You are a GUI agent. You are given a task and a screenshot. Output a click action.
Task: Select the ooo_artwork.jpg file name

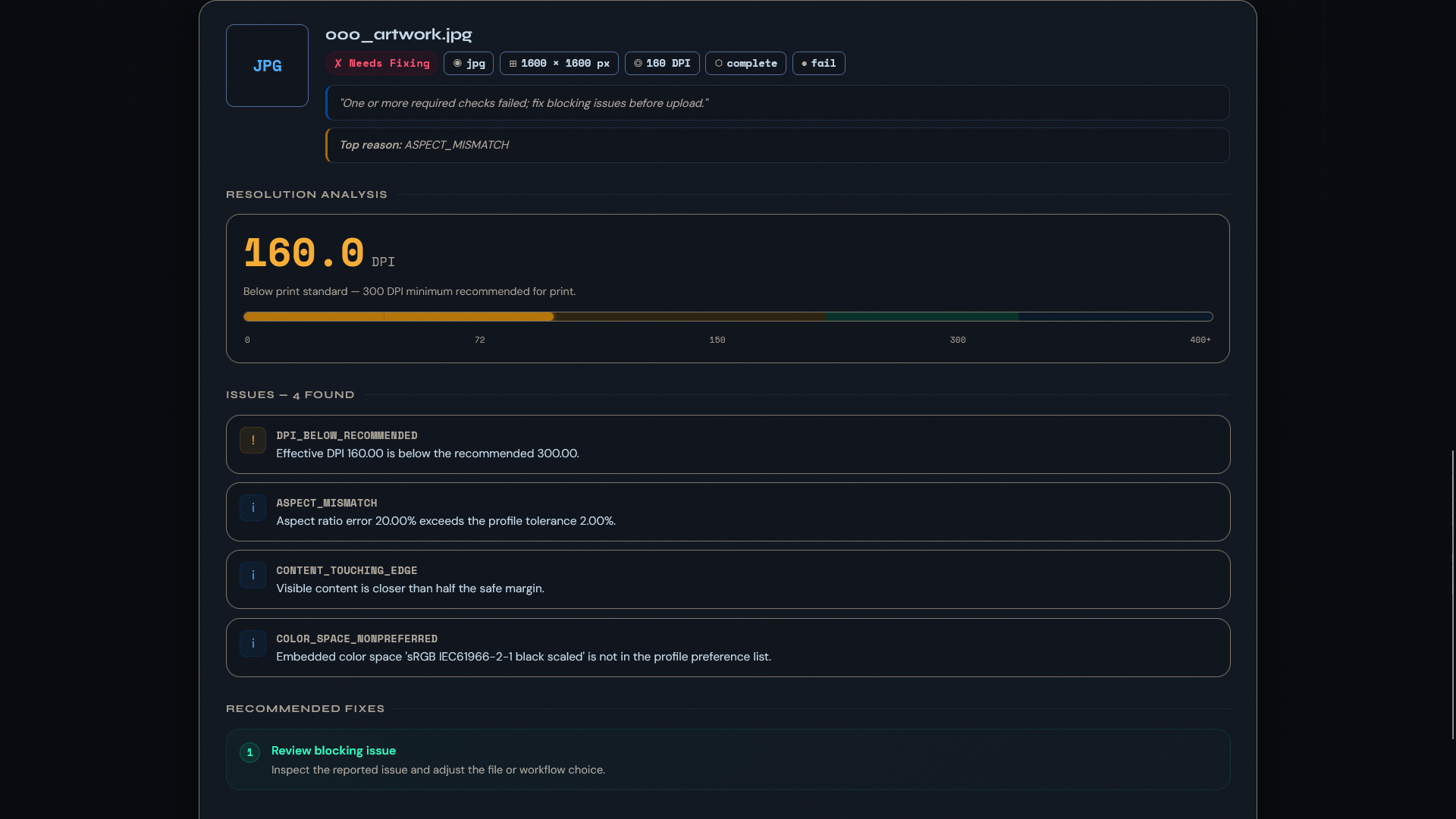click(398, 34)
